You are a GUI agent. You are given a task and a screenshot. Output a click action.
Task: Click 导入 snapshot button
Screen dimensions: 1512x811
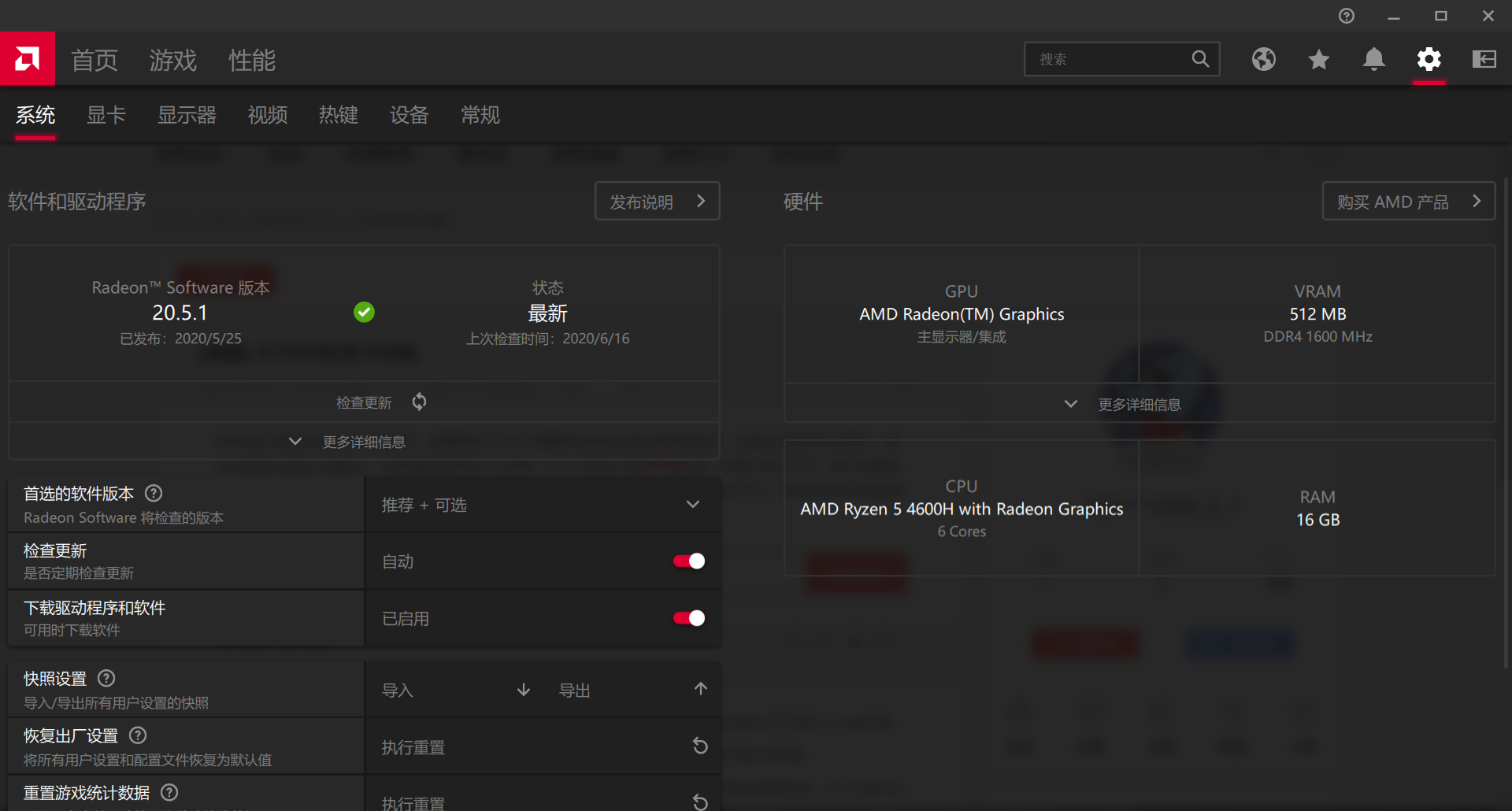(x=456, y=690)
